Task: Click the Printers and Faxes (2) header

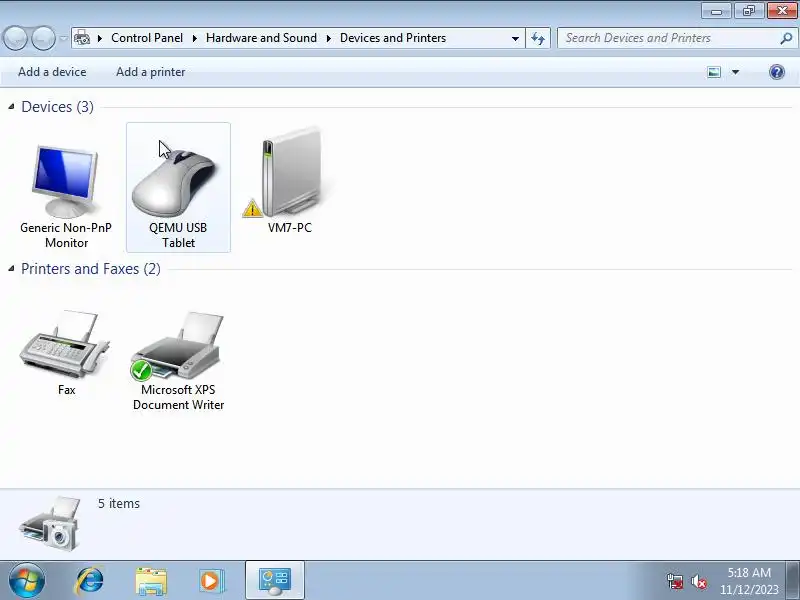Action: (x=91, y=268)
